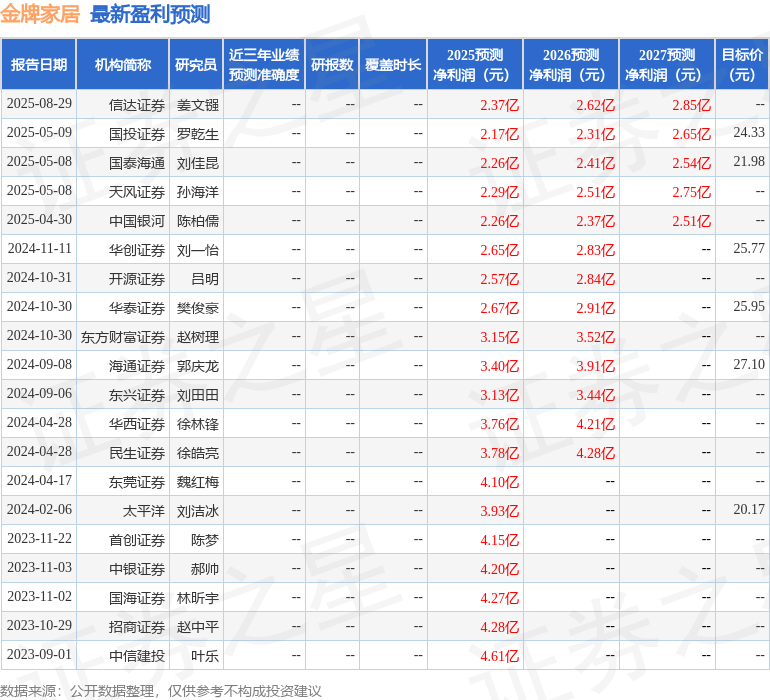770x700 pixels.
Task: Click target price 20.17
Action: coord(749,509)
